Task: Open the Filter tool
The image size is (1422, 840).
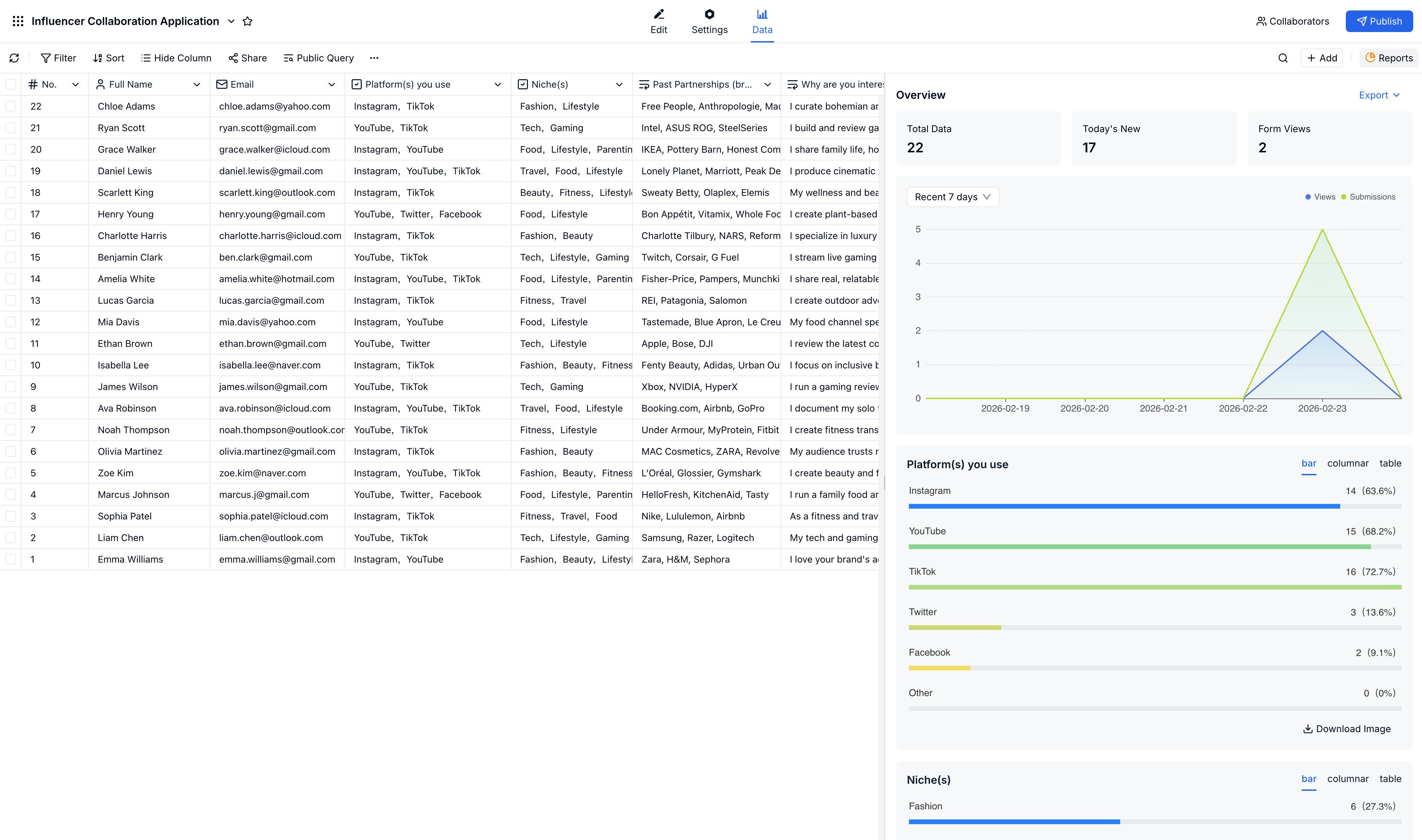Action: (x=58, y=58)
